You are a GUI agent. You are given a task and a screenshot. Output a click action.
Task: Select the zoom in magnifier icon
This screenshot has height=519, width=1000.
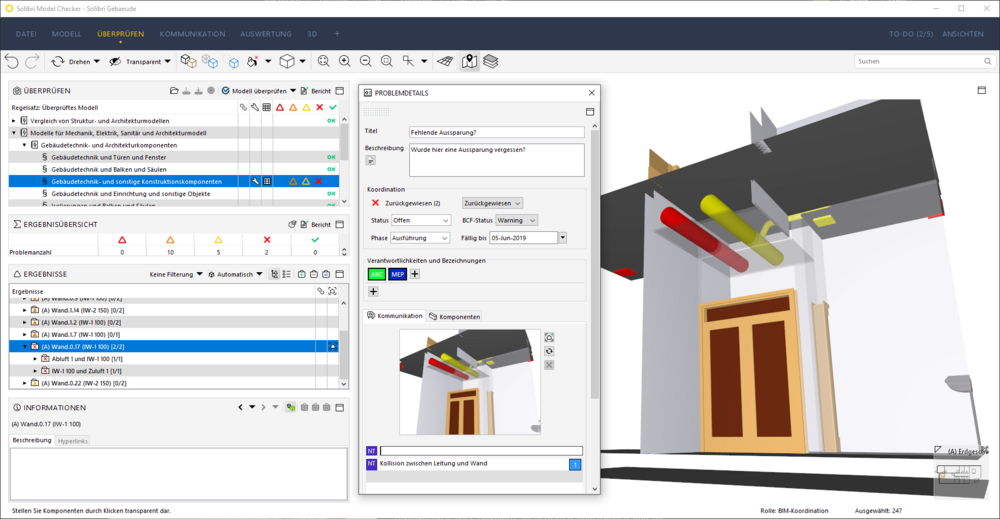344,61
